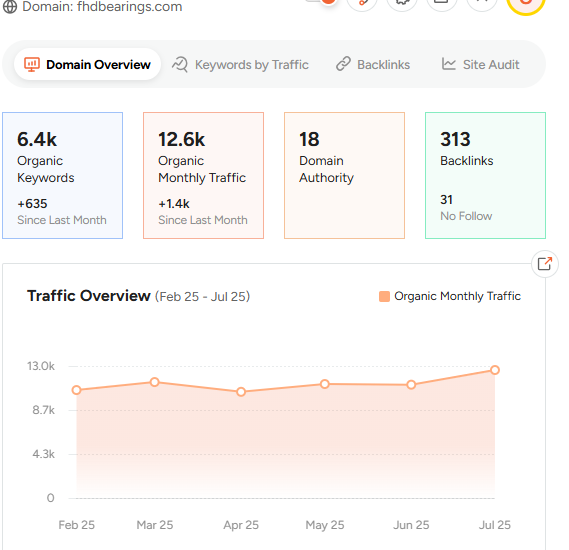Select the 313 Backlinks card

[x=485, y=175]
